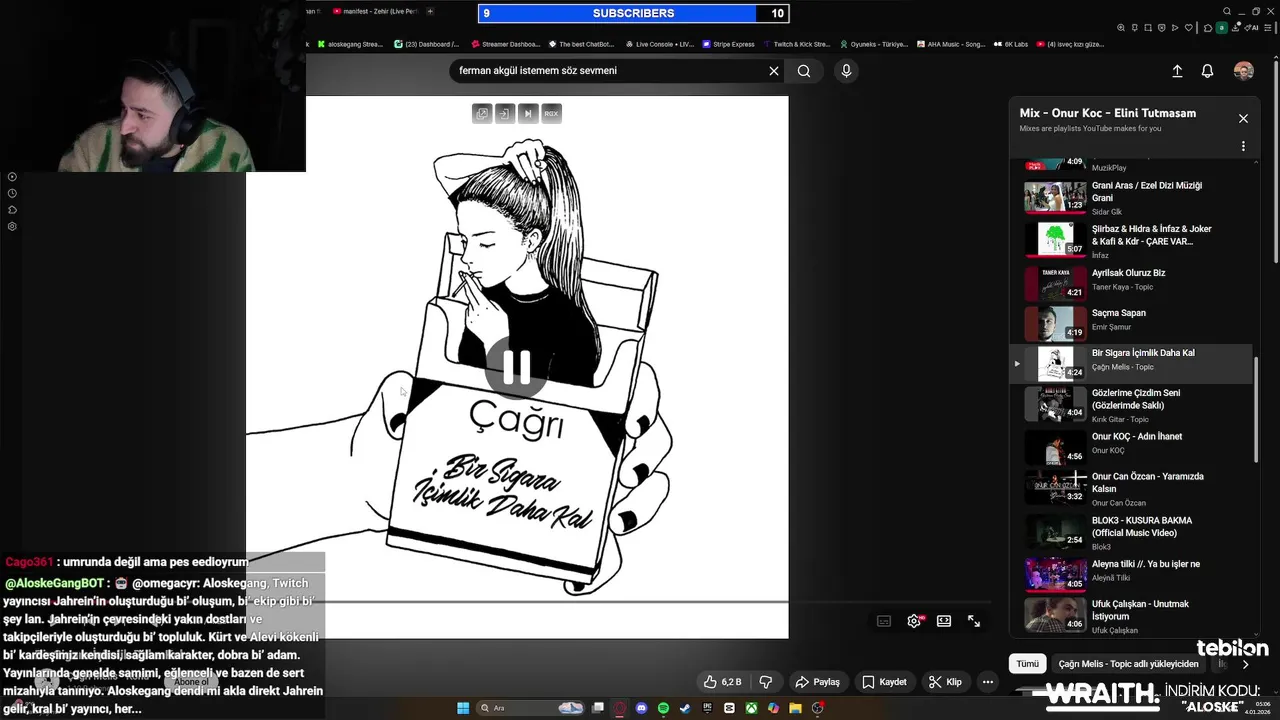Click the skip-next overlay icon on video

click(528, 114)
